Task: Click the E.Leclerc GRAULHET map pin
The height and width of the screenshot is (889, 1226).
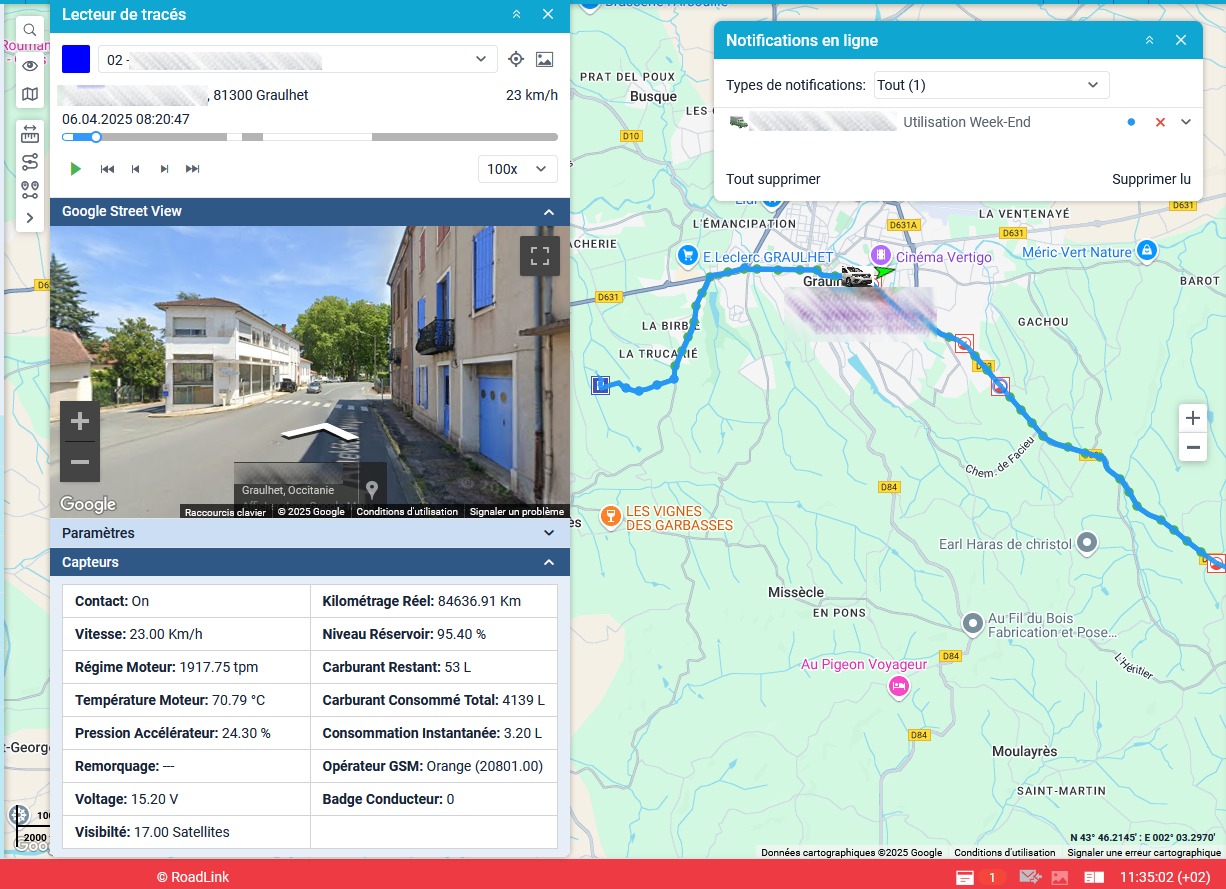Action: (687, 256)
